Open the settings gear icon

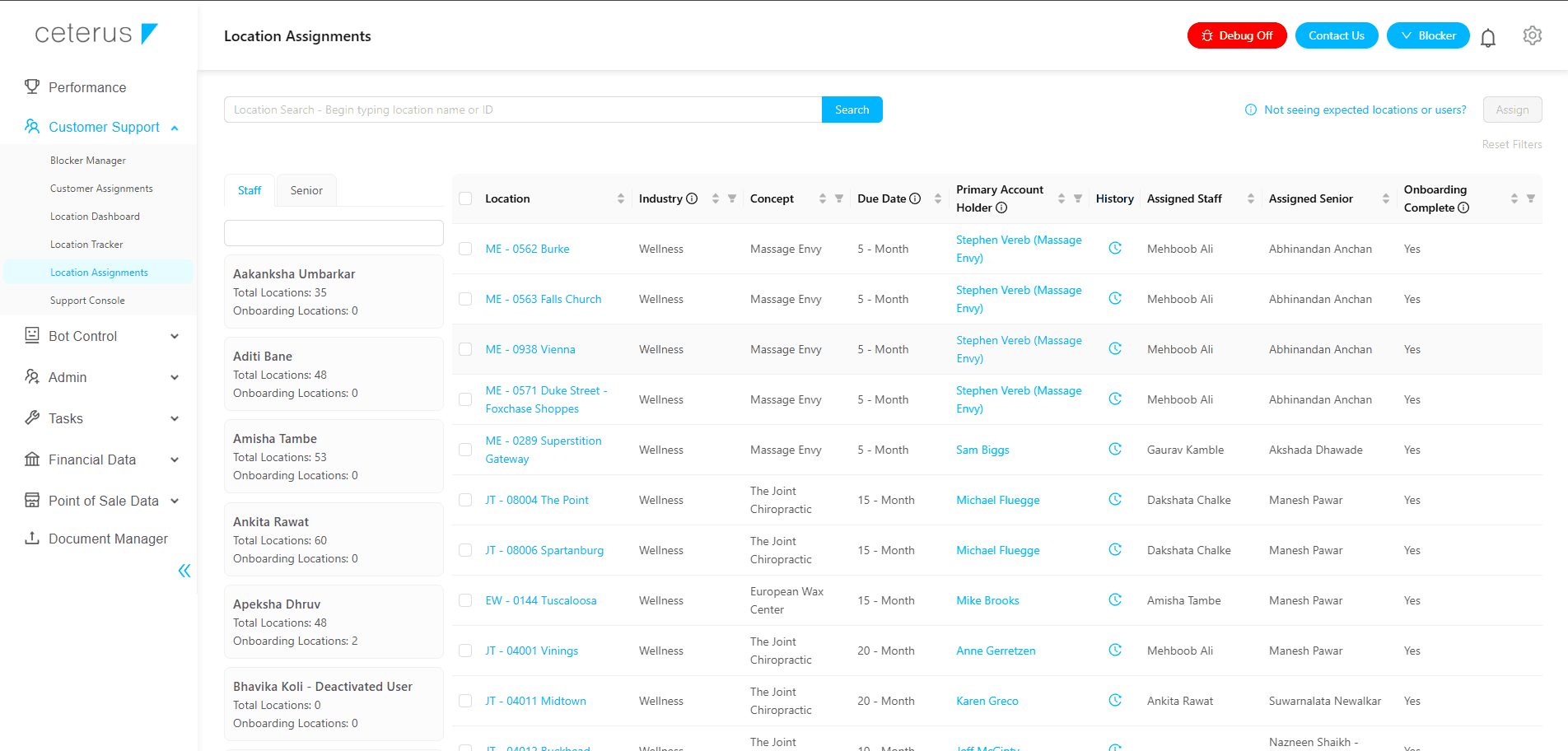tap(1533, 35)
